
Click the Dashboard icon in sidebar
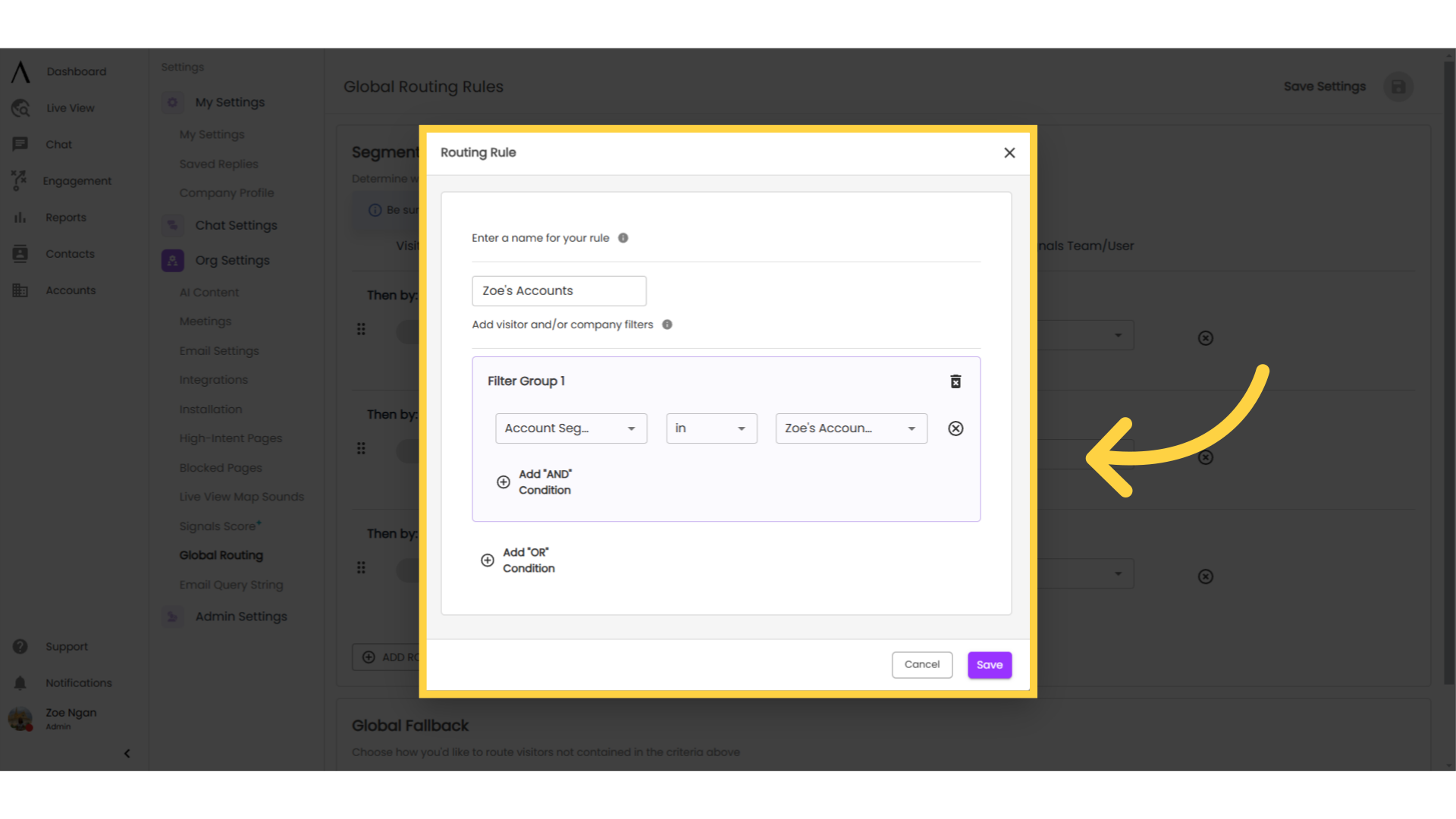point(20,71)
